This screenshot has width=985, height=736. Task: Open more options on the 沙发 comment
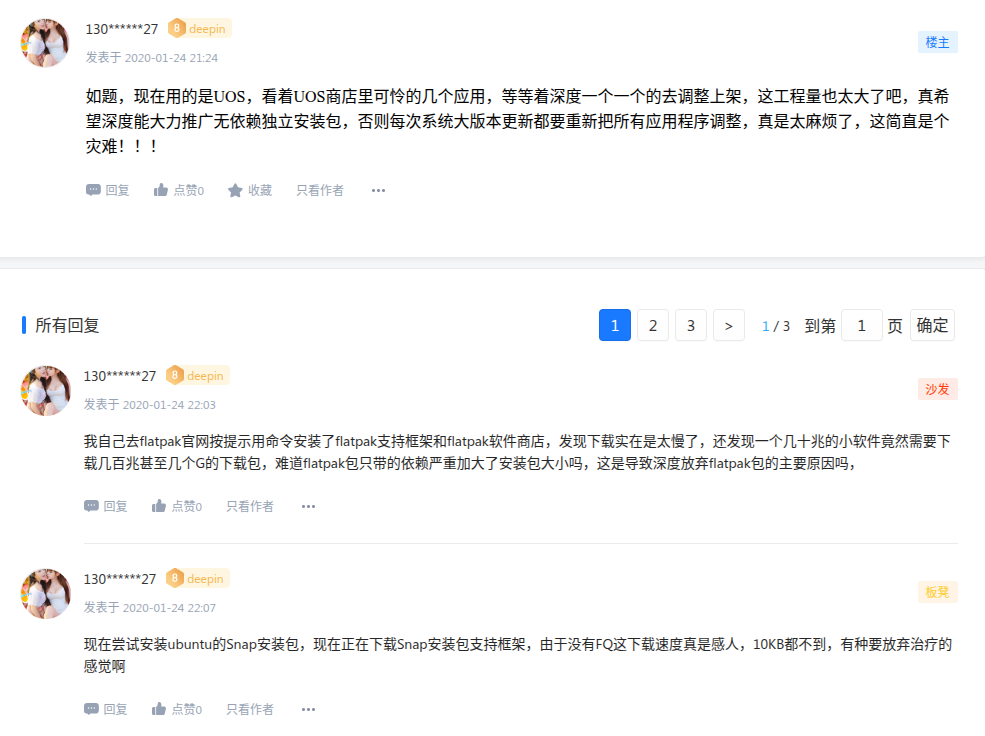click(x=308, y=506)
